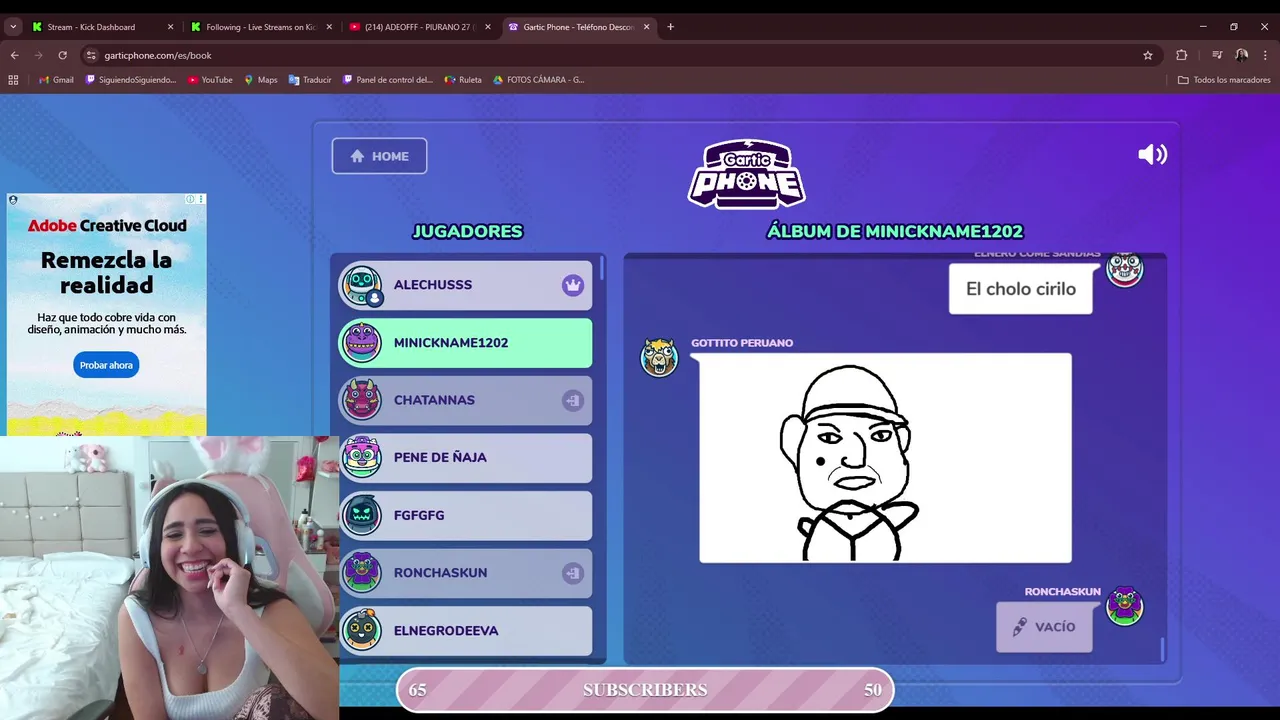Screen dimensions: 1280x720
Task: Click the clown avatar beside El cholo cirilo
Action: [1124, 270]
